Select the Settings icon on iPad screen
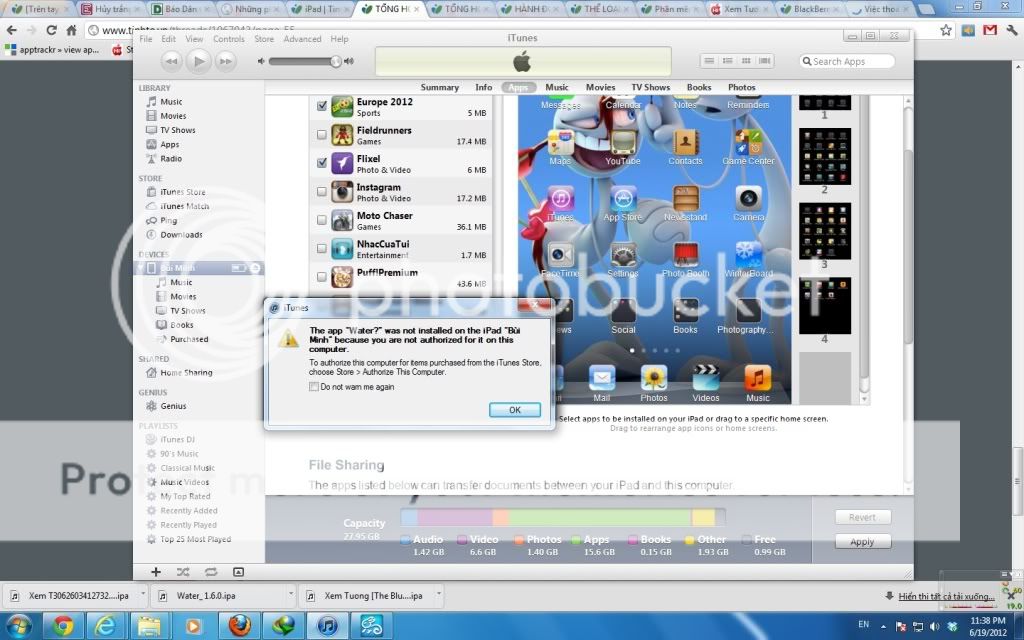 622,255
